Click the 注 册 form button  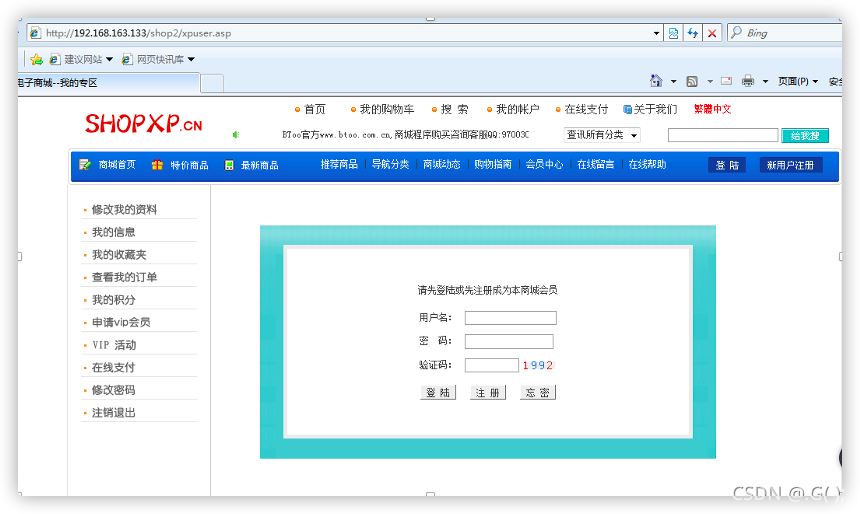pyautogui.click(x=488, y=393)
